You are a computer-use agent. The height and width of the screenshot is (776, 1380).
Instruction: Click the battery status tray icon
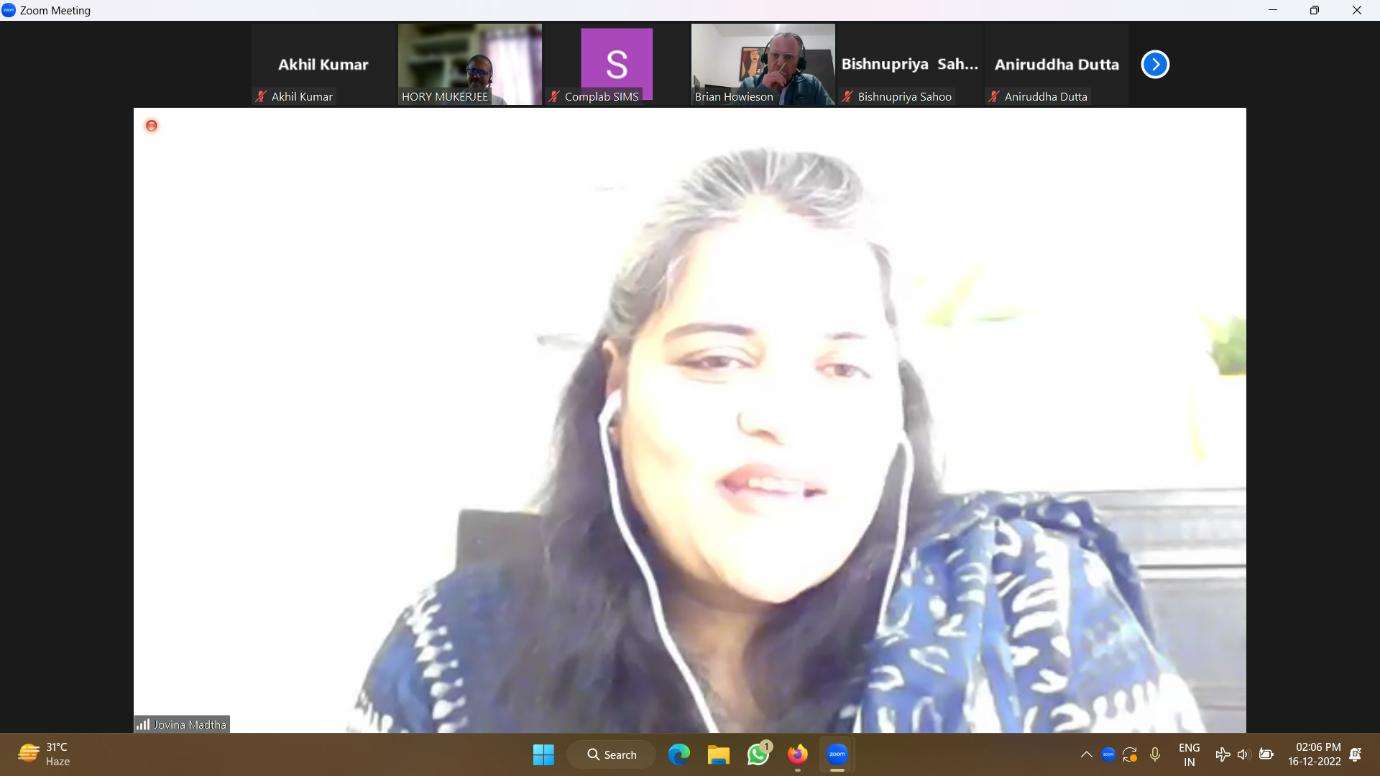[x=1266, y=754]
